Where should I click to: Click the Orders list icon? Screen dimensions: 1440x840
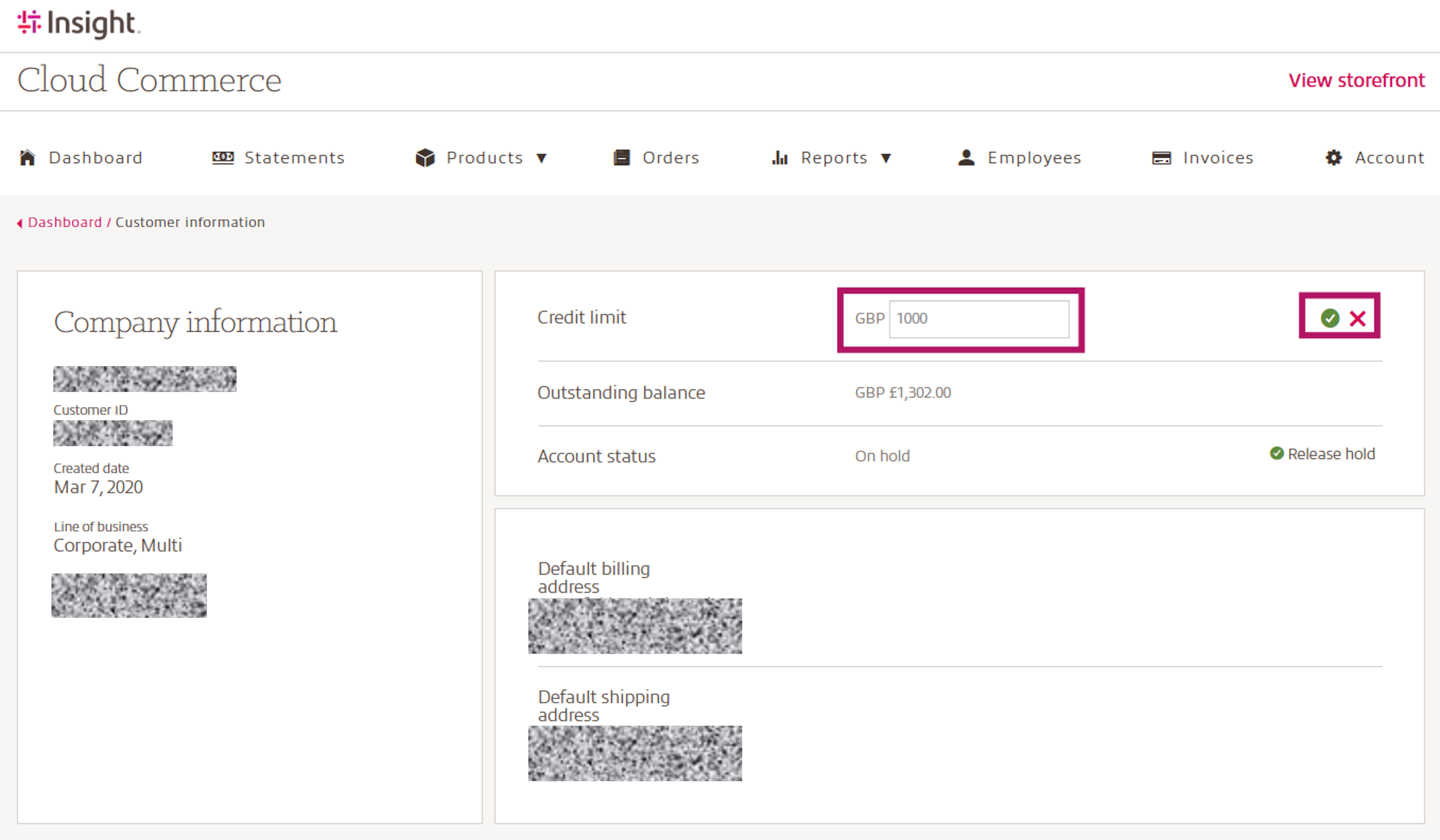621,158
